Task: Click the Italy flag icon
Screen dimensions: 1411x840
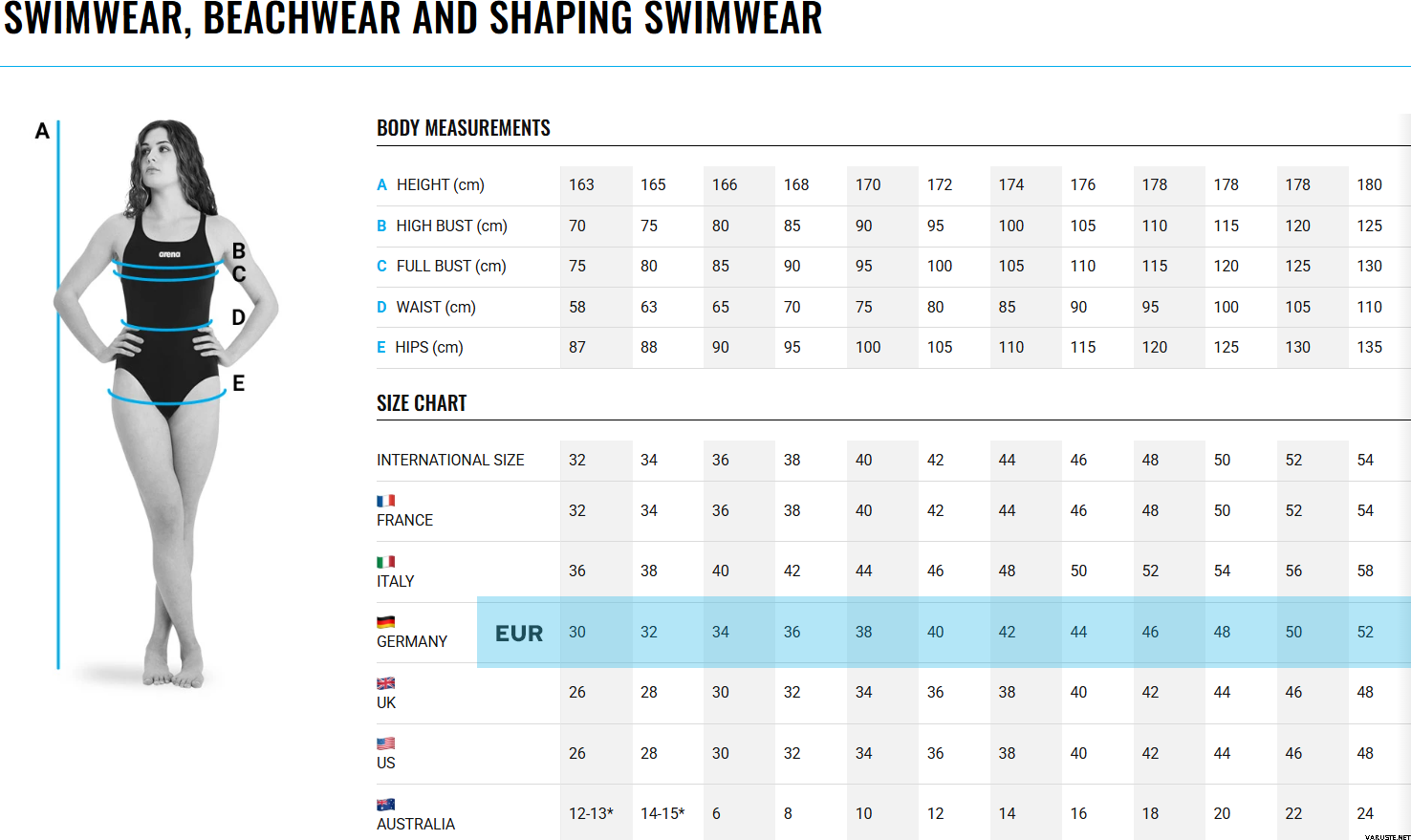Action: coord(385,562)
